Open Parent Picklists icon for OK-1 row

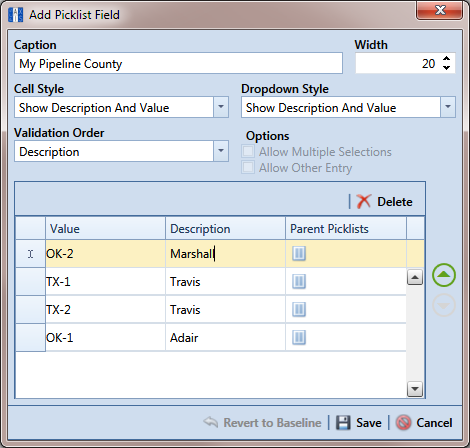pos(299,338)
